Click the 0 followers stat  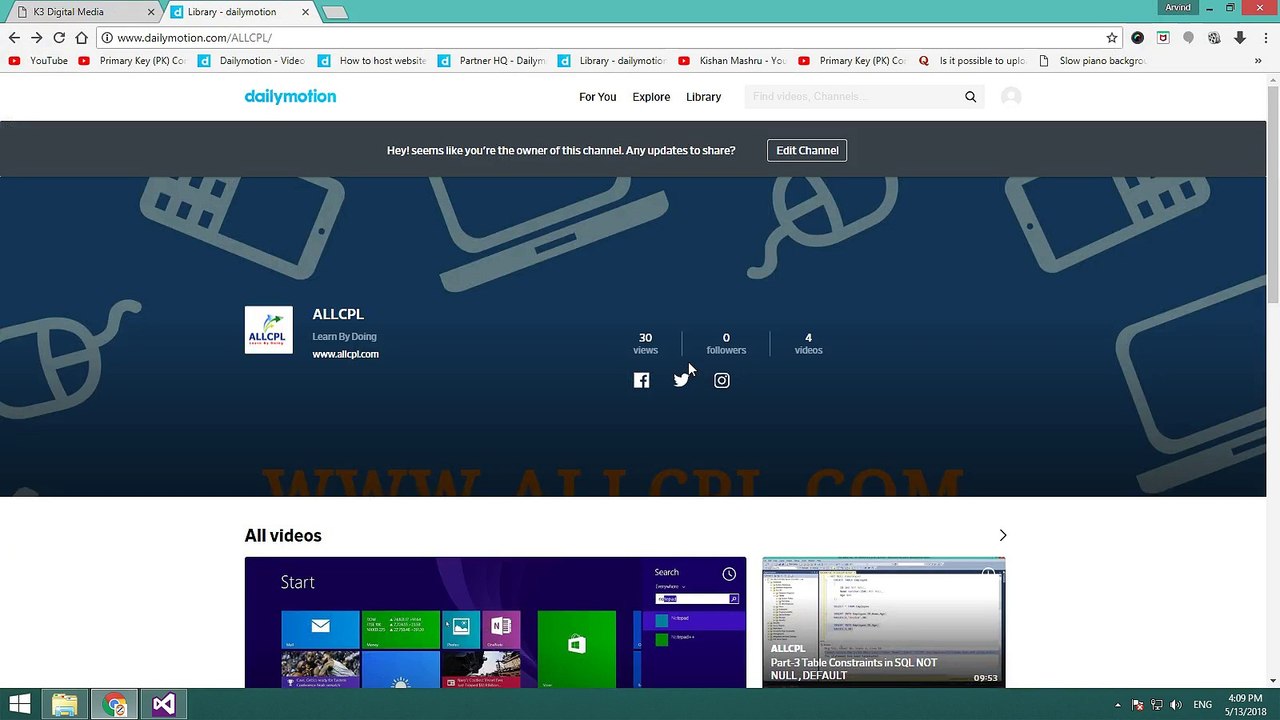coord(726,343)
